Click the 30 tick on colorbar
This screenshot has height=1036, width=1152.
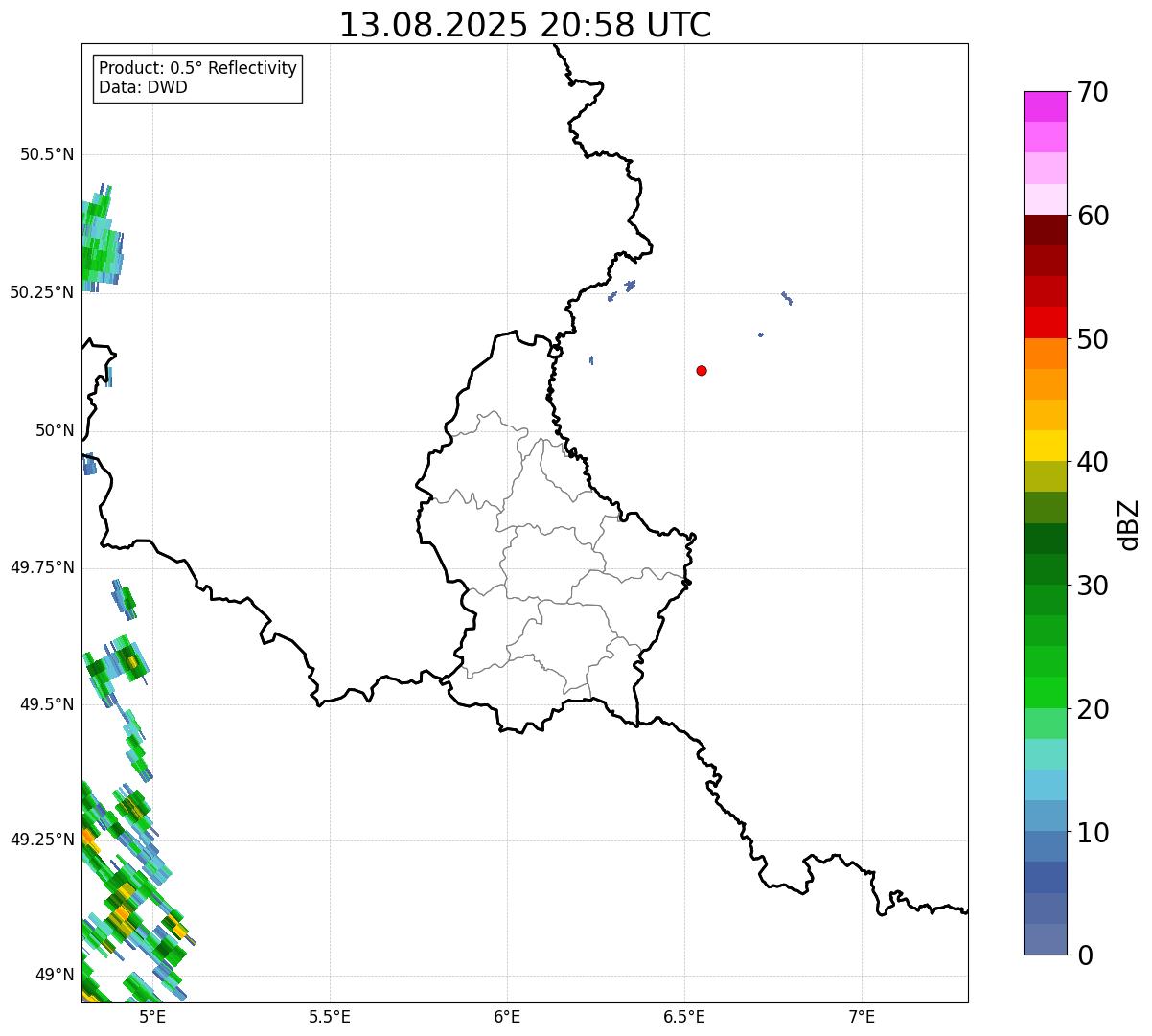tap(1092, 586)
